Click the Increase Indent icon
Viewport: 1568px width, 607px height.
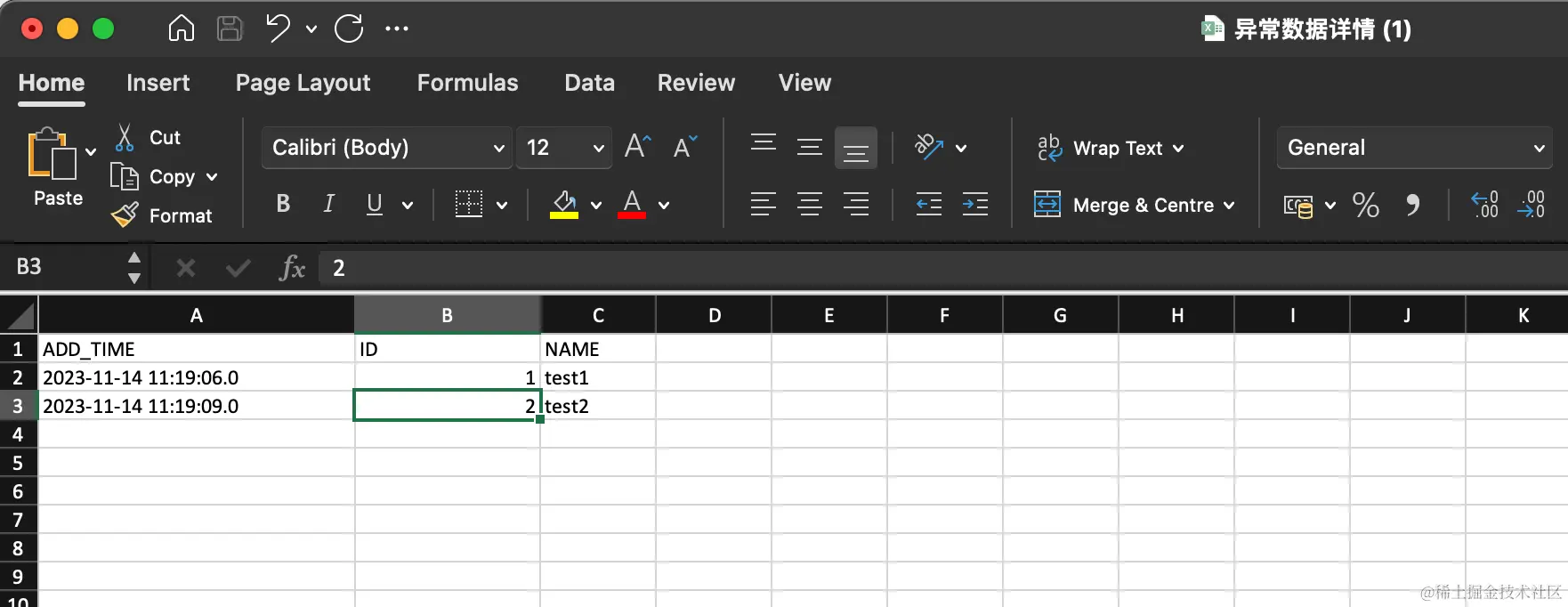pos(974,205)
